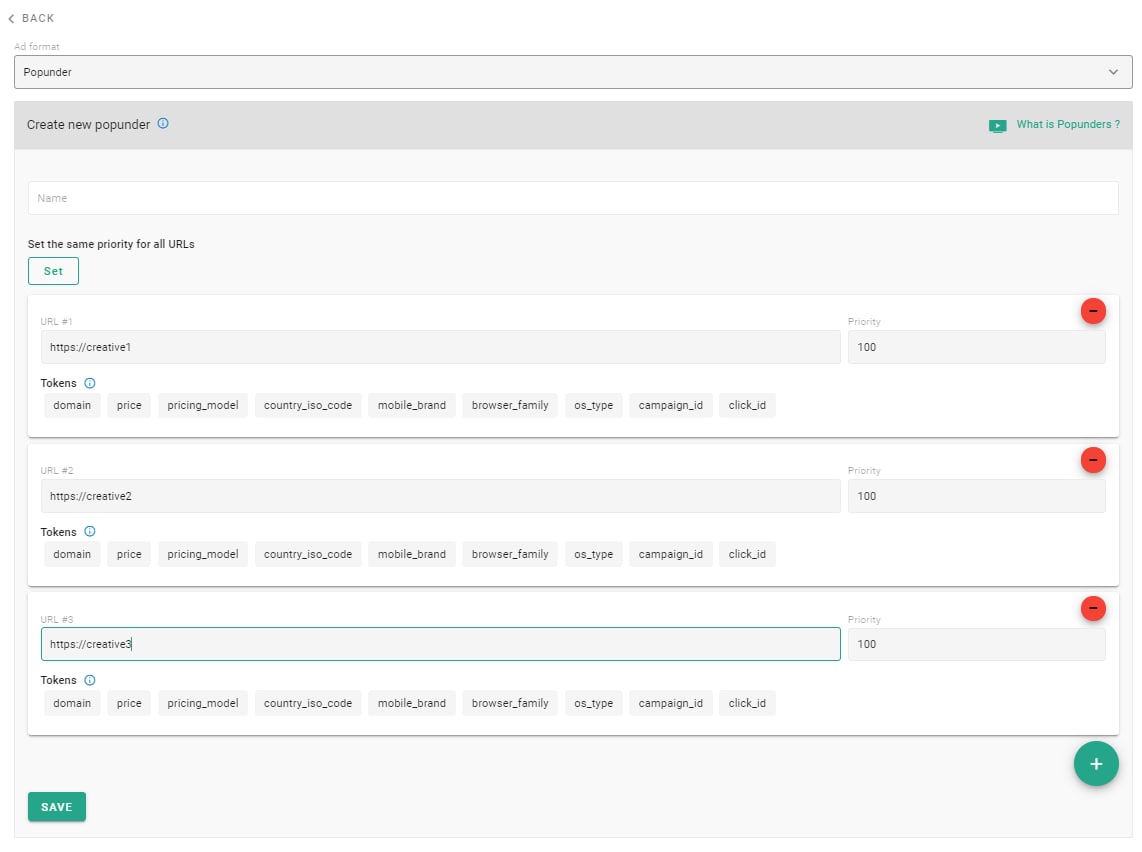Select the campaign_id token under URL #3
Image resolution: width=1142 pixels, height=852 pixels.
coord(670,703)
